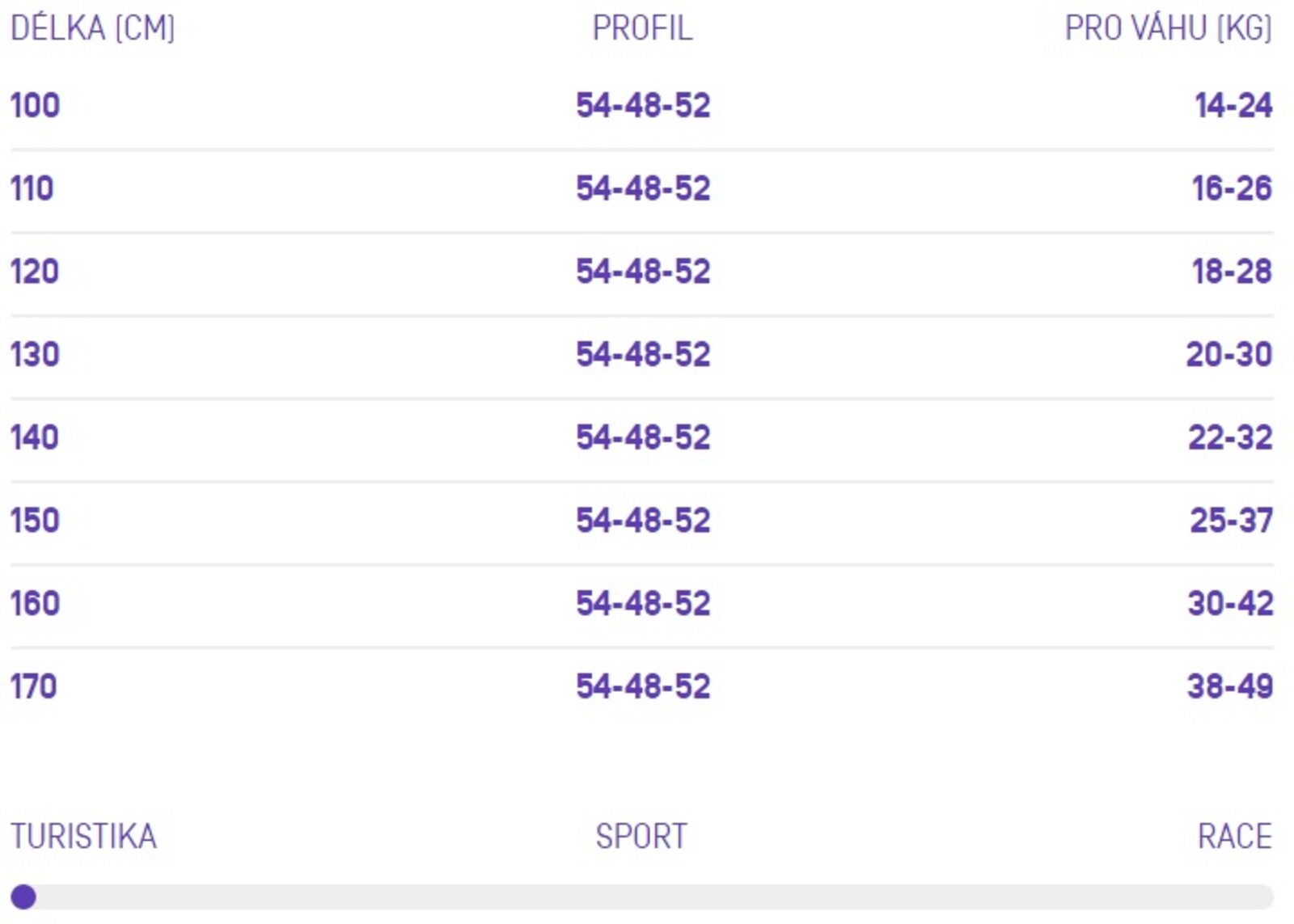Click the 38-49 weight range cell
1294x924 pixels.
click(x=1230, y=686)
